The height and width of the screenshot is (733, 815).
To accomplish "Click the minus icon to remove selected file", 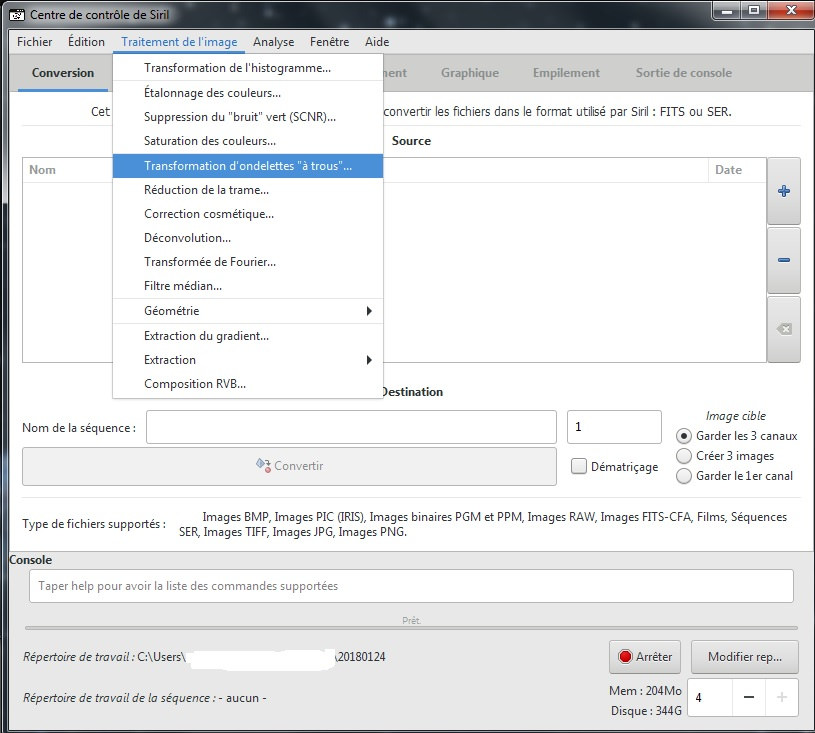I will pos(784,260).
